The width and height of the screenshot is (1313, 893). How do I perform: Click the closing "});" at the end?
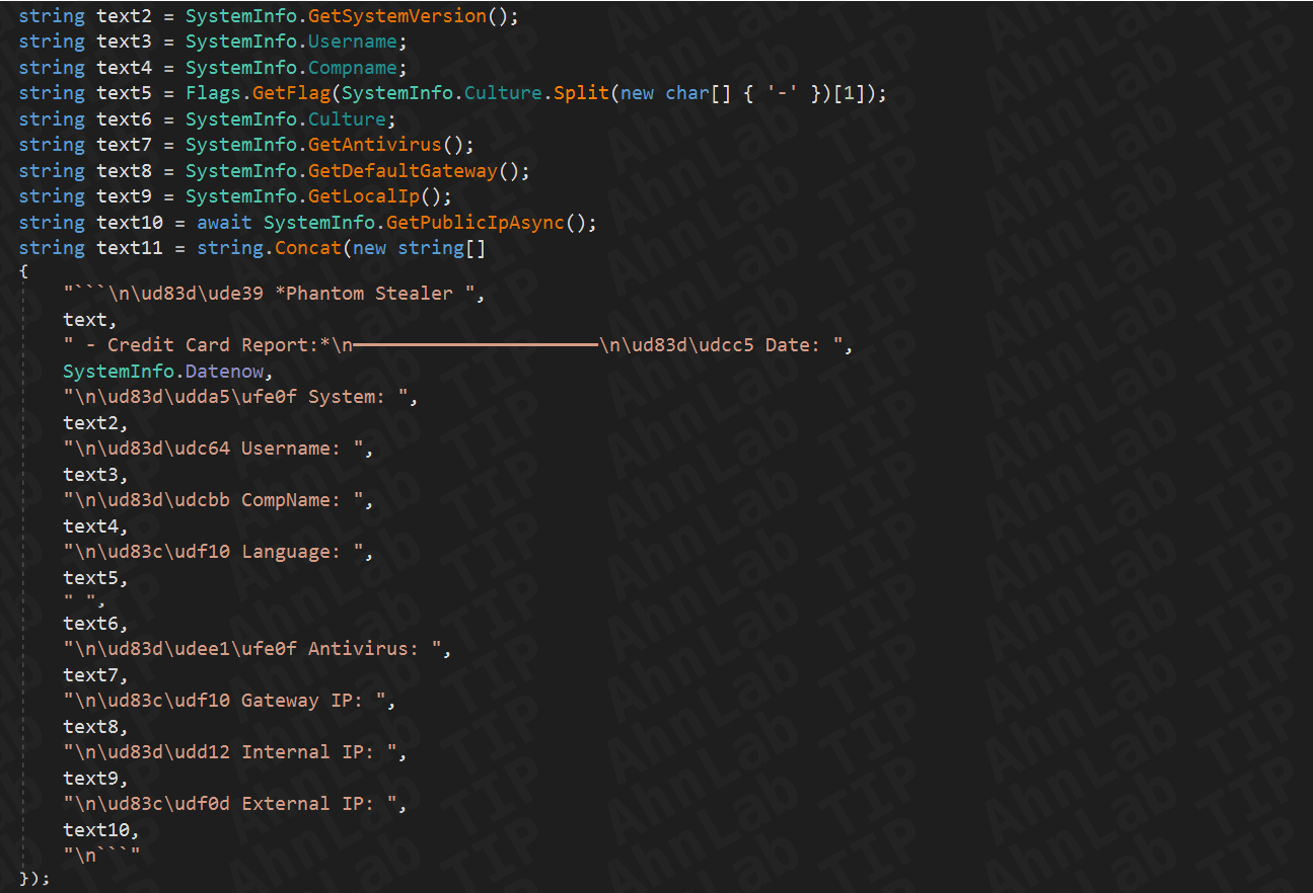36,877
